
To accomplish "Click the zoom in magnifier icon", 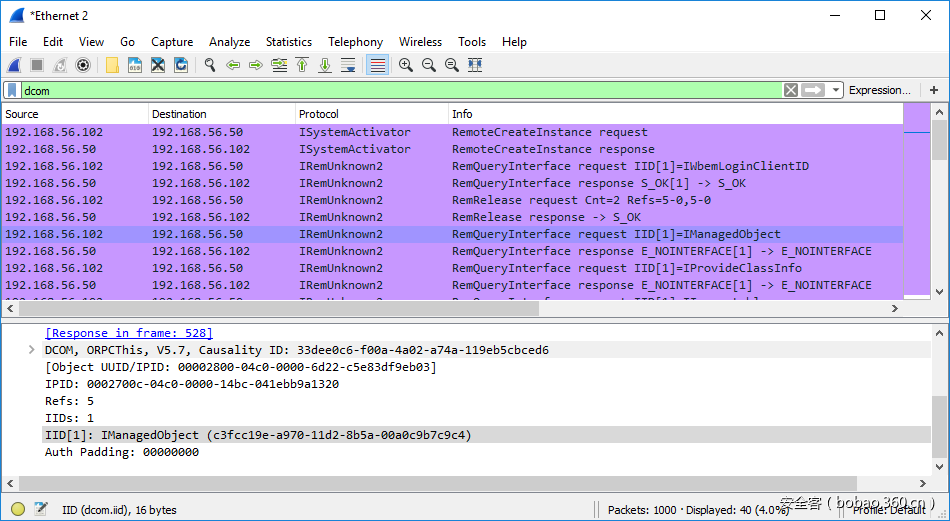I will pos(406,65).
